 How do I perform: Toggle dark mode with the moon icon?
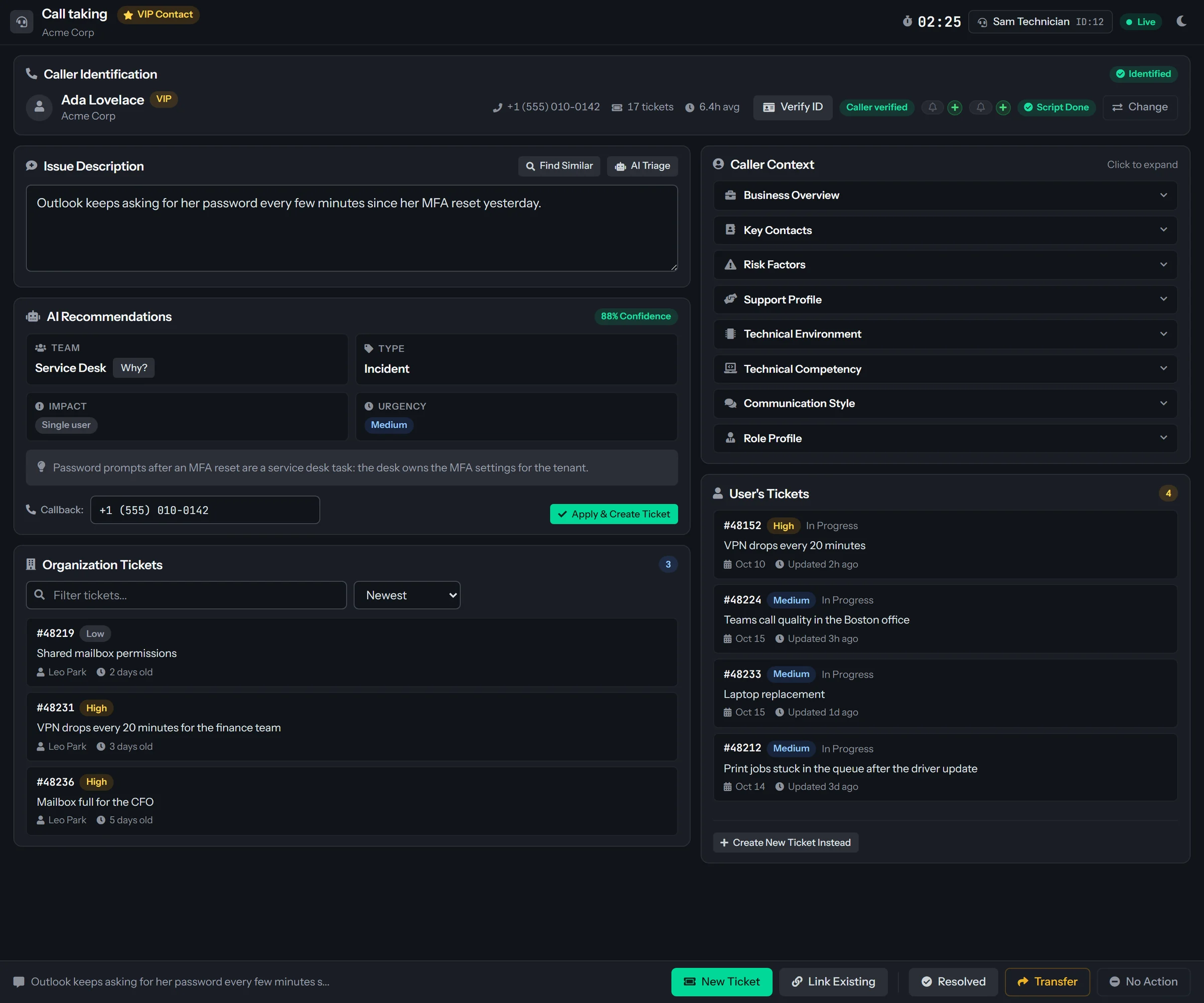click(x=1181, y=21)
